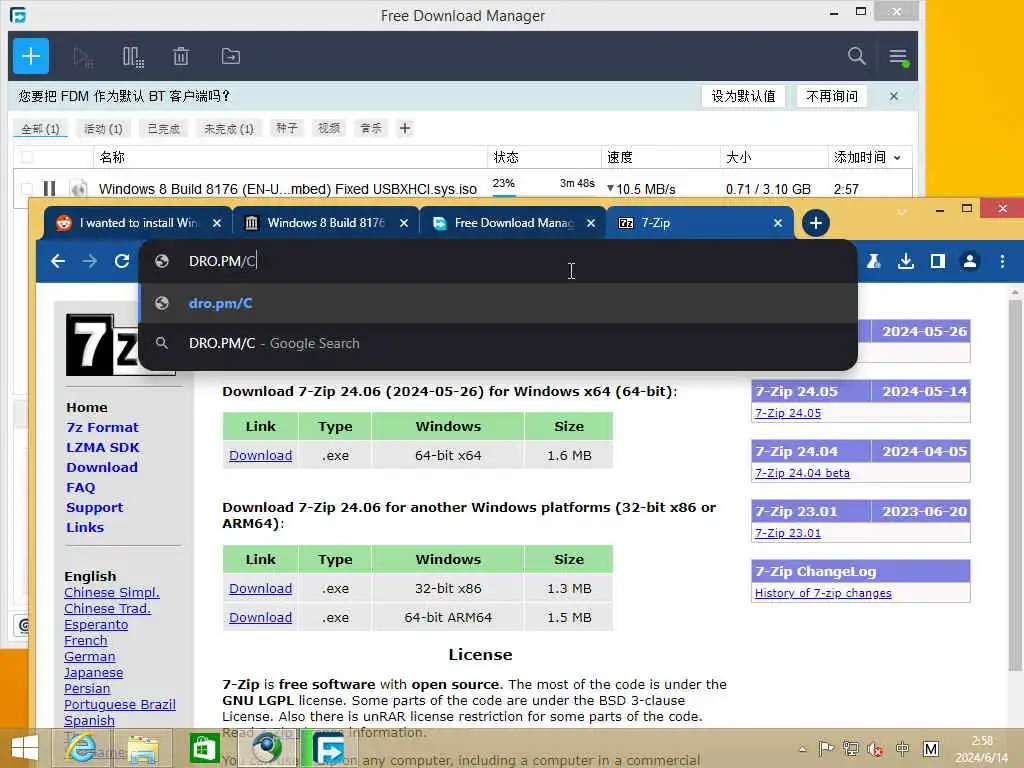Move download to folder icon in FDM

pyautogui.click(x=231, y=56)
